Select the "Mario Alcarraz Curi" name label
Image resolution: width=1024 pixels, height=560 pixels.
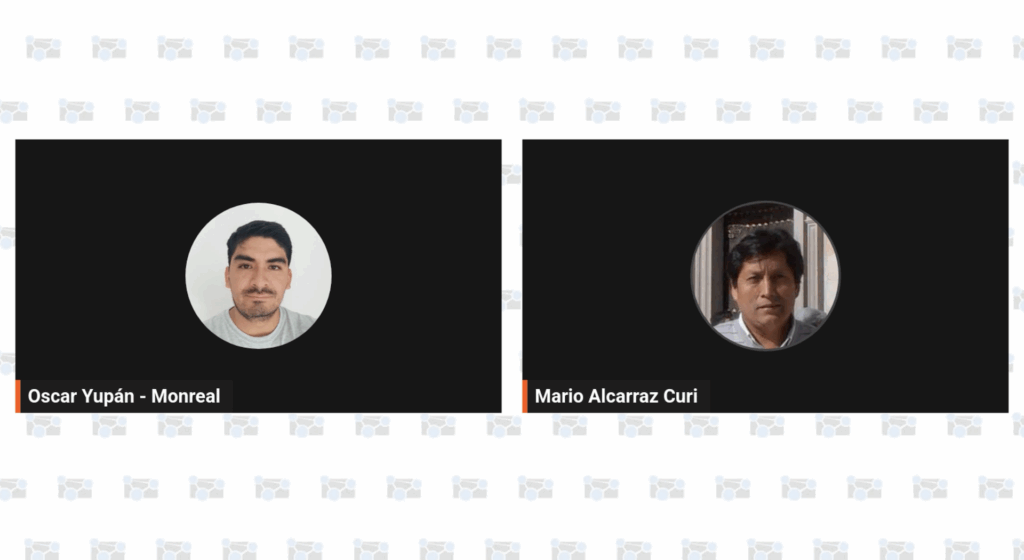tap(616, 396)
